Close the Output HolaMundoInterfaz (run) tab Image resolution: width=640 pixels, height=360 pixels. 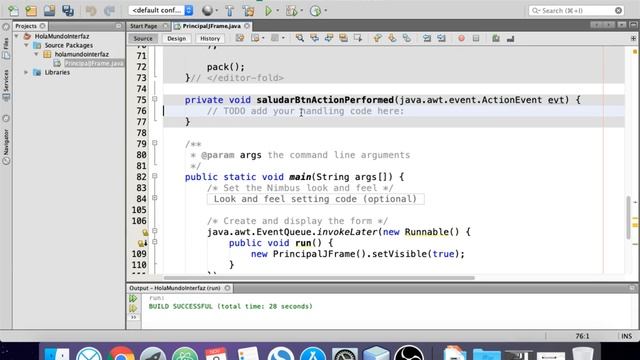point(227,288)
